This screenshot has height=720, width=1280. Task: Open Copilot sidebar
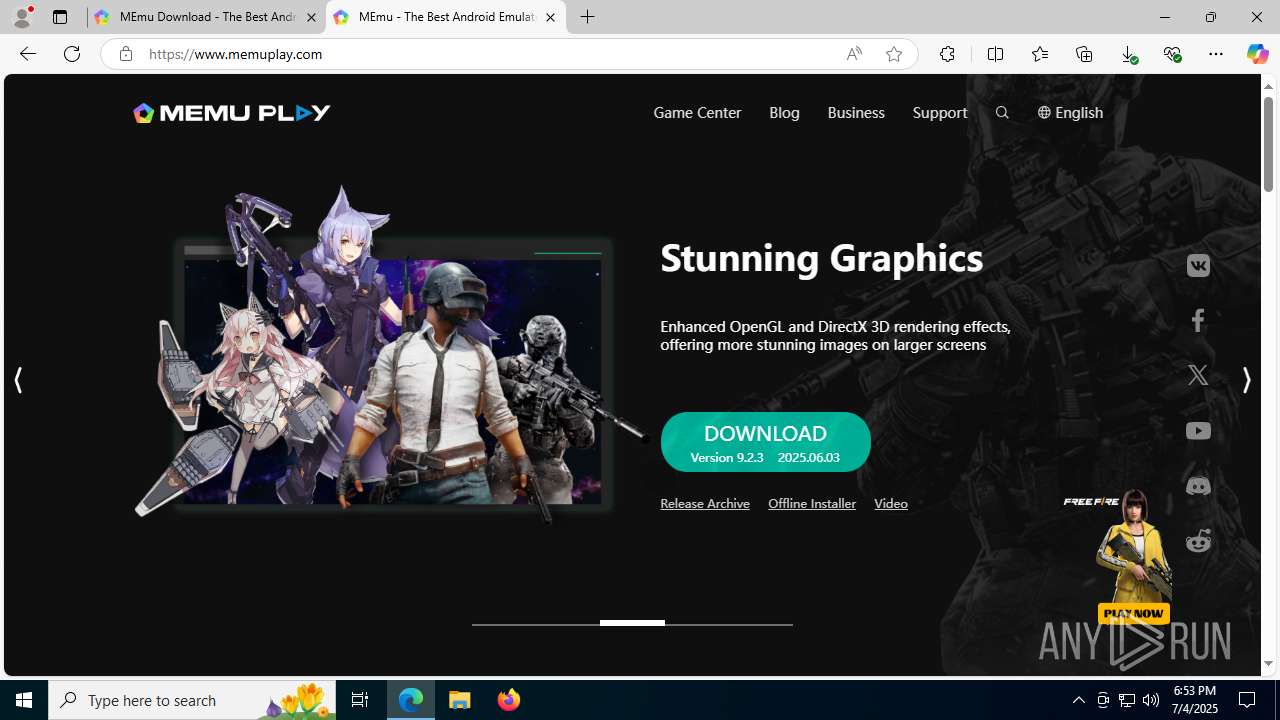(x=1257, y=54)
